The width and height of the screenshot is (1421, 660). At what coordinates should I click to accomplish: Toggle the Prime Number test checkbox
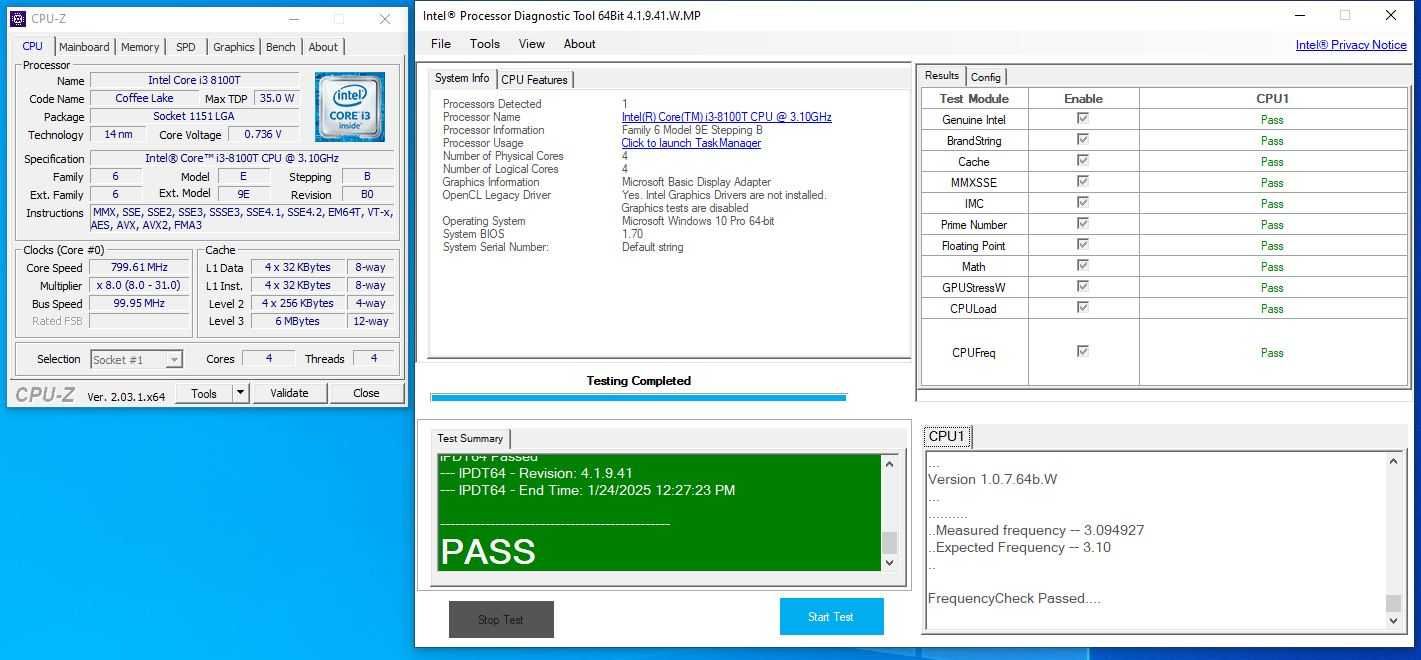click(x=1082, y=223)
